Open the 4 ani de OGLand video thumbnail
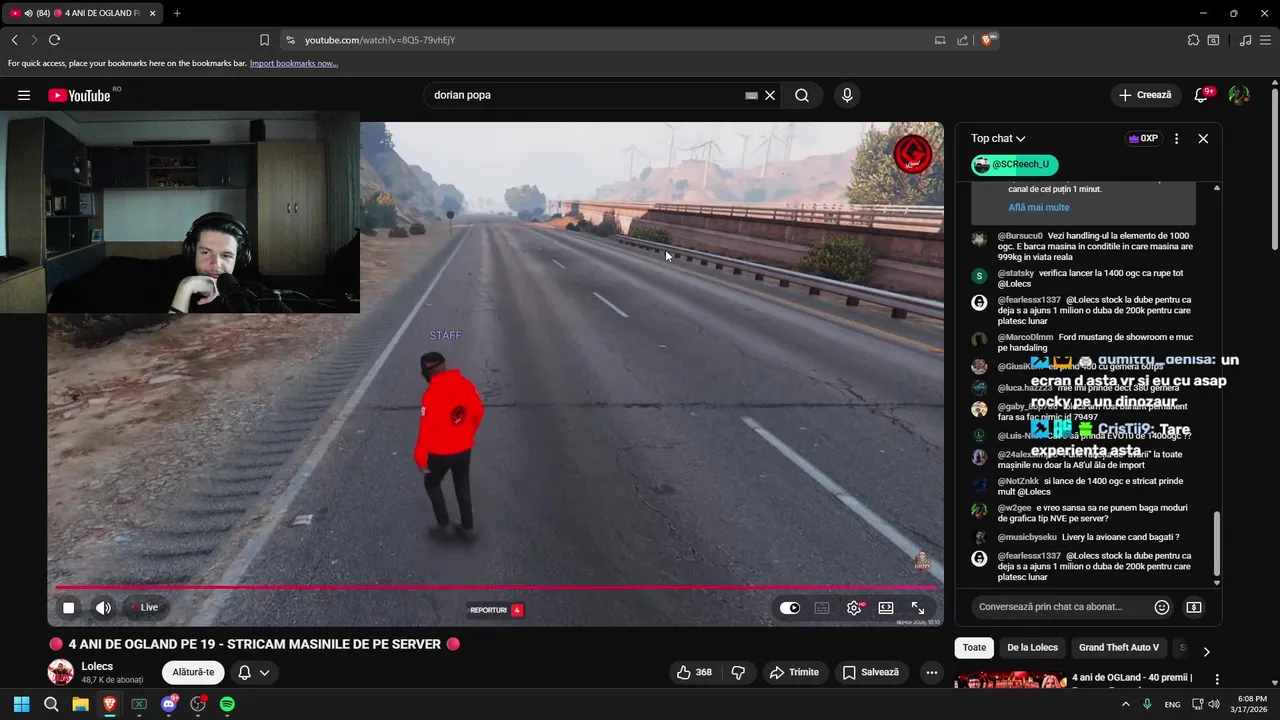 coord(1011,680)
